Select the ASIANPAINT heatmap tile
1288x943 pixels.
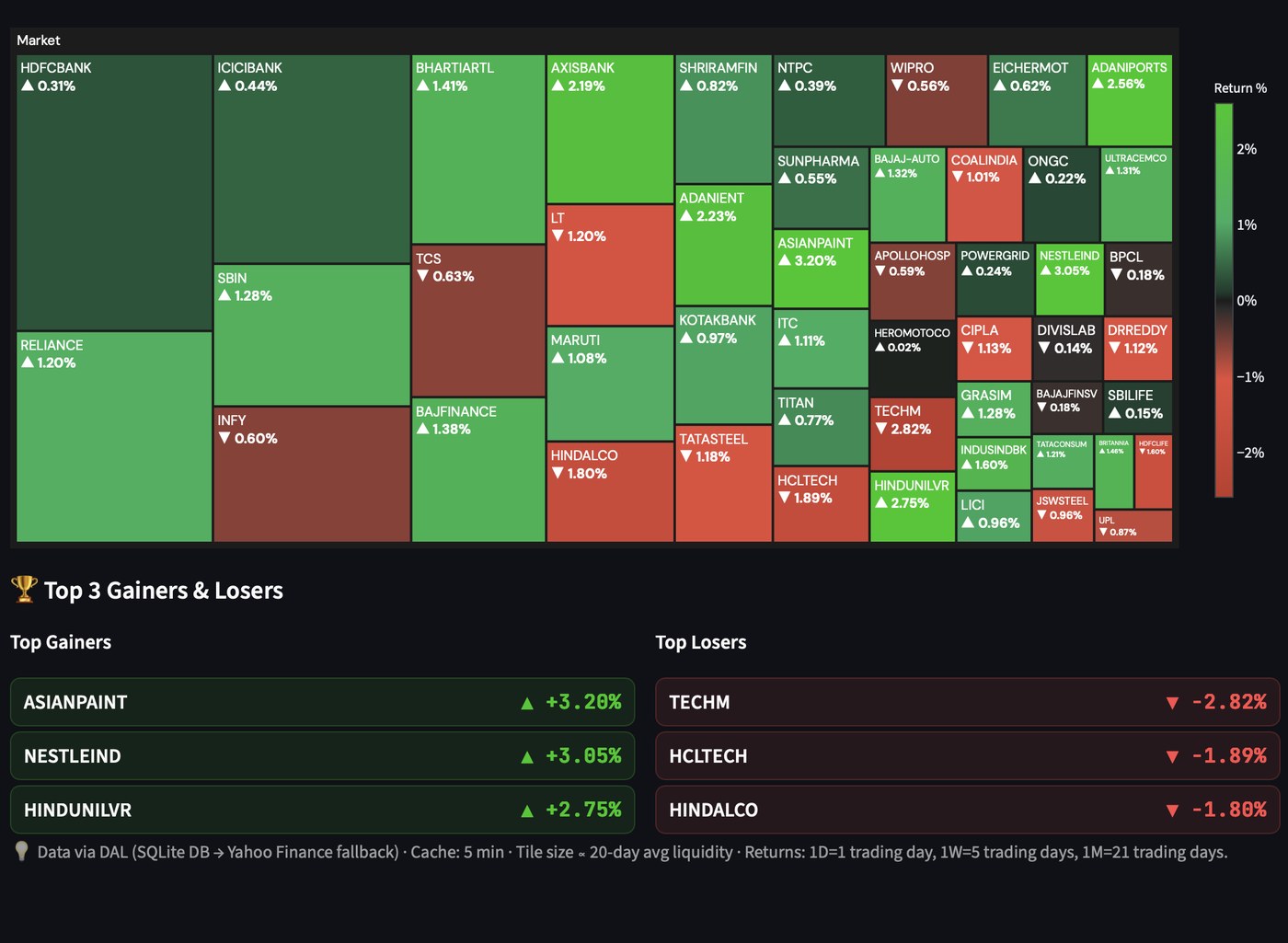click(821, 269)
